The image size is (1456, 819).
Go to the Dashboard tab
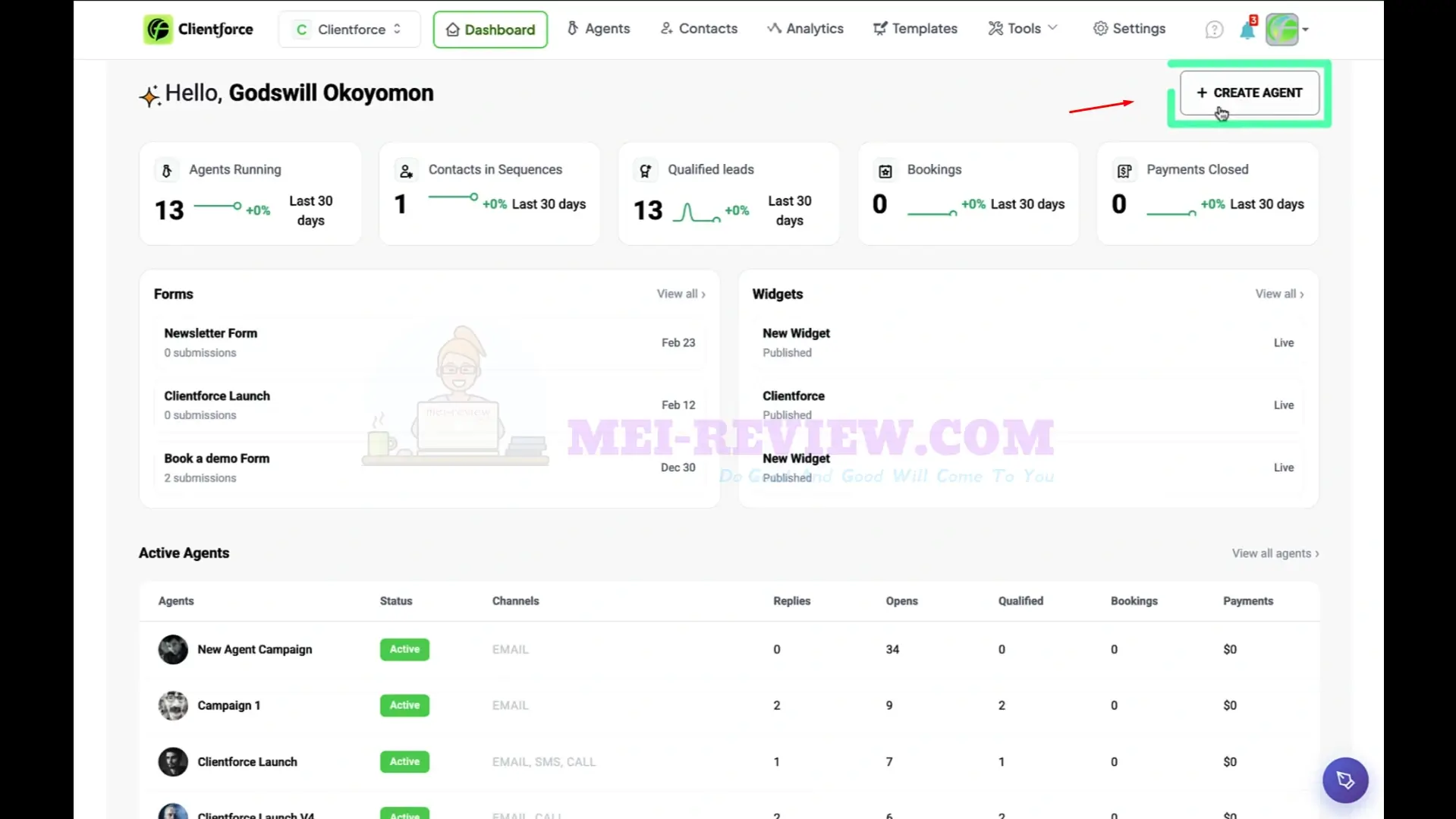click(490, 30)
